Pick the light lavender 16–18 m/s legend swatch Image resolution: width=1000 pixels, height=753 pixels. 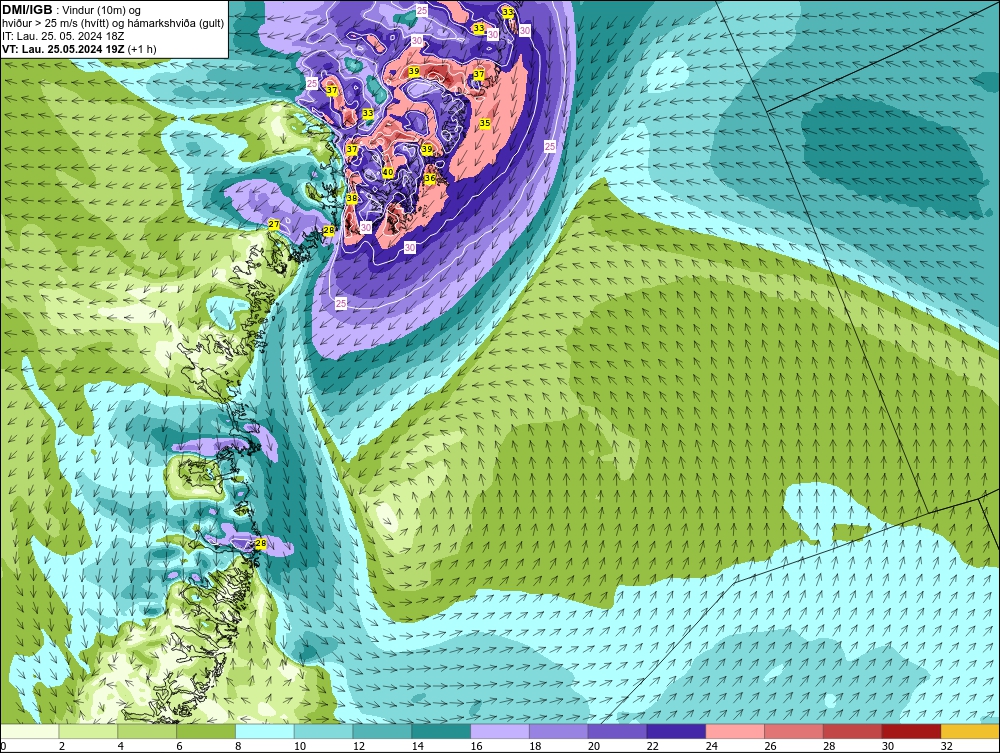(x=500, y=731)
